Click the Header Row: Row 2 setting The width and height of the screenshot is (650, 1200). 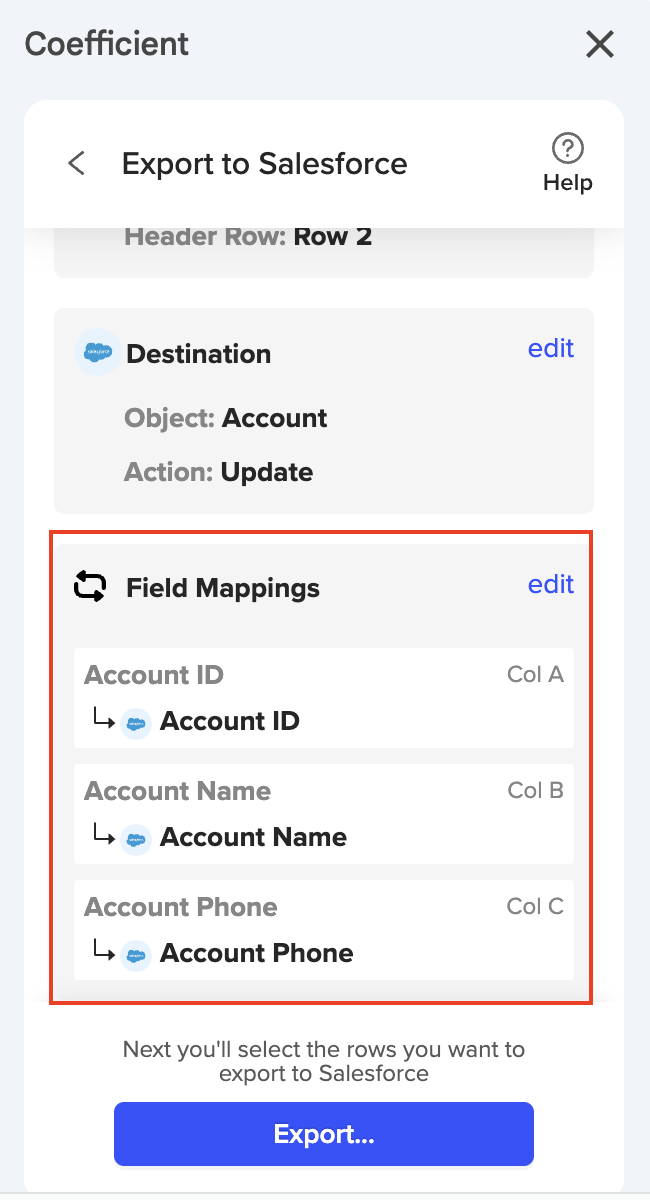(x=248, y=237)
